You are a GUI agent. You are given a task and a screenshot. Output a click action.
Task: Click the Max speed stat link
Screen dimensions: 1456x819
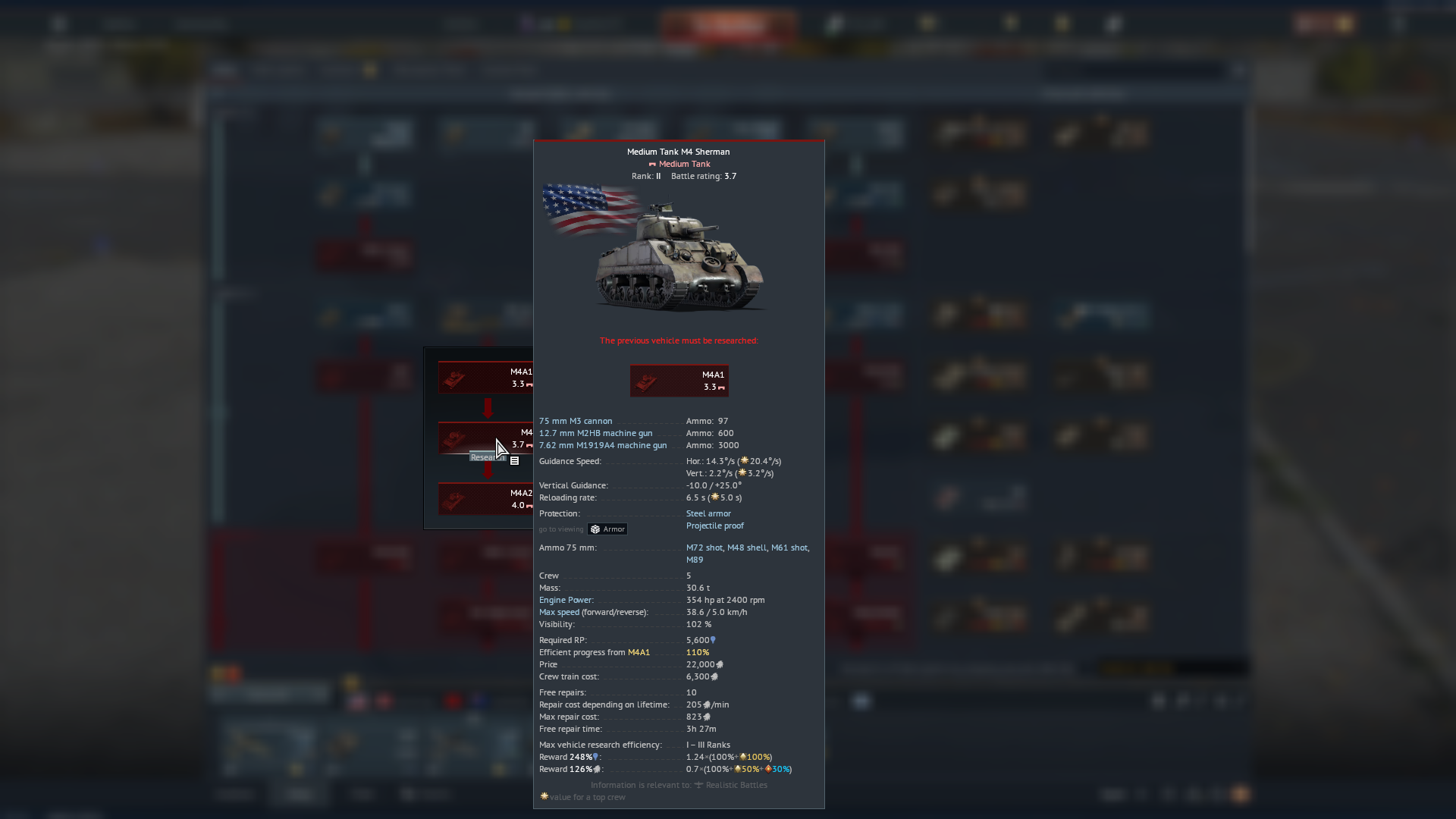click(x=559, y=612)
